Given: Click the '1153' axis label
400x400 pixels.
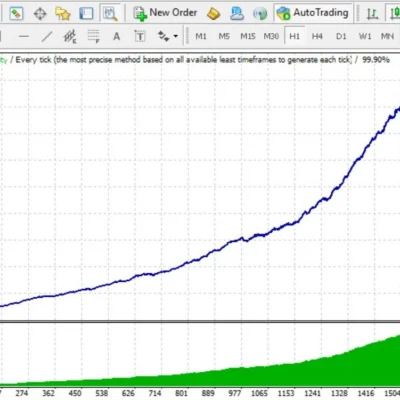Looking at the screenshot, I should pos(286,393).
